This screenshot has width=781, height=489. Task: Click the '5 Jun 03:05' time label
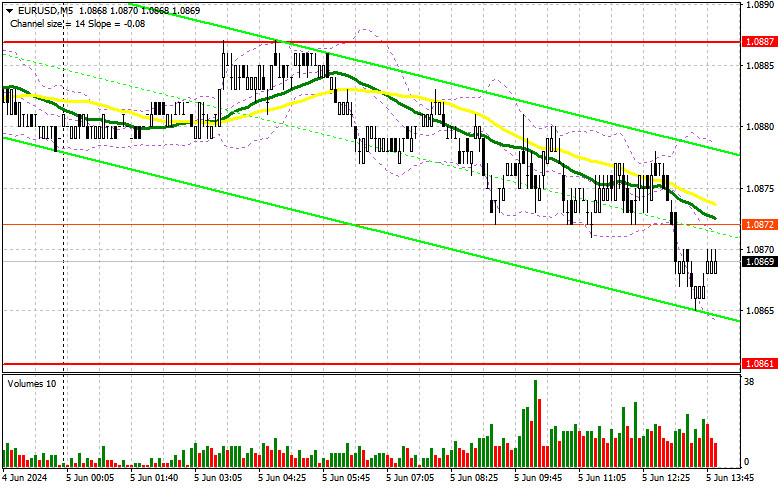point(218,478)
